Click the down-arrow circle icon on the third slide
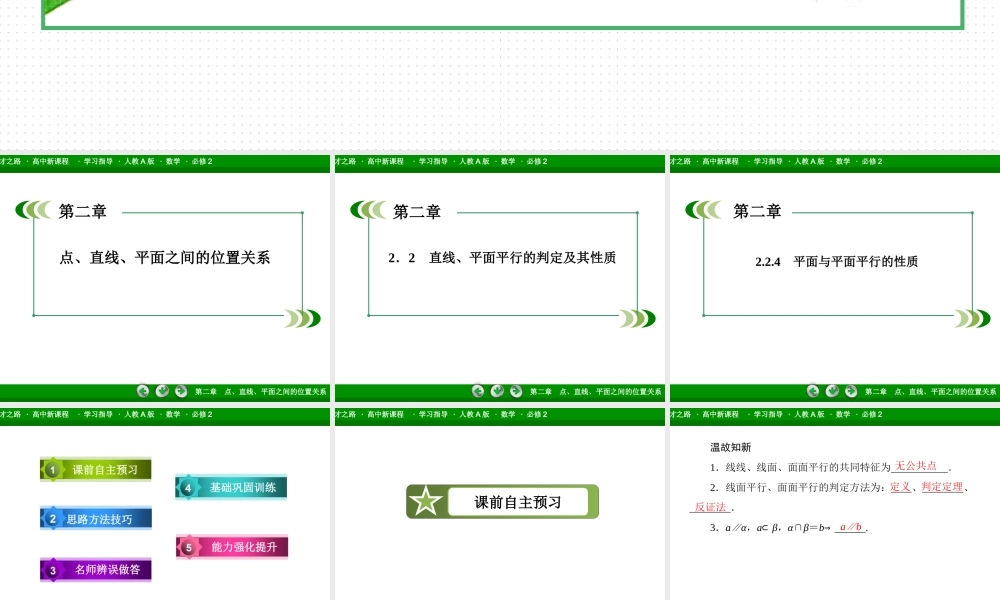The height and width of the screenshot is (600, 1000). tap(833, 392)
